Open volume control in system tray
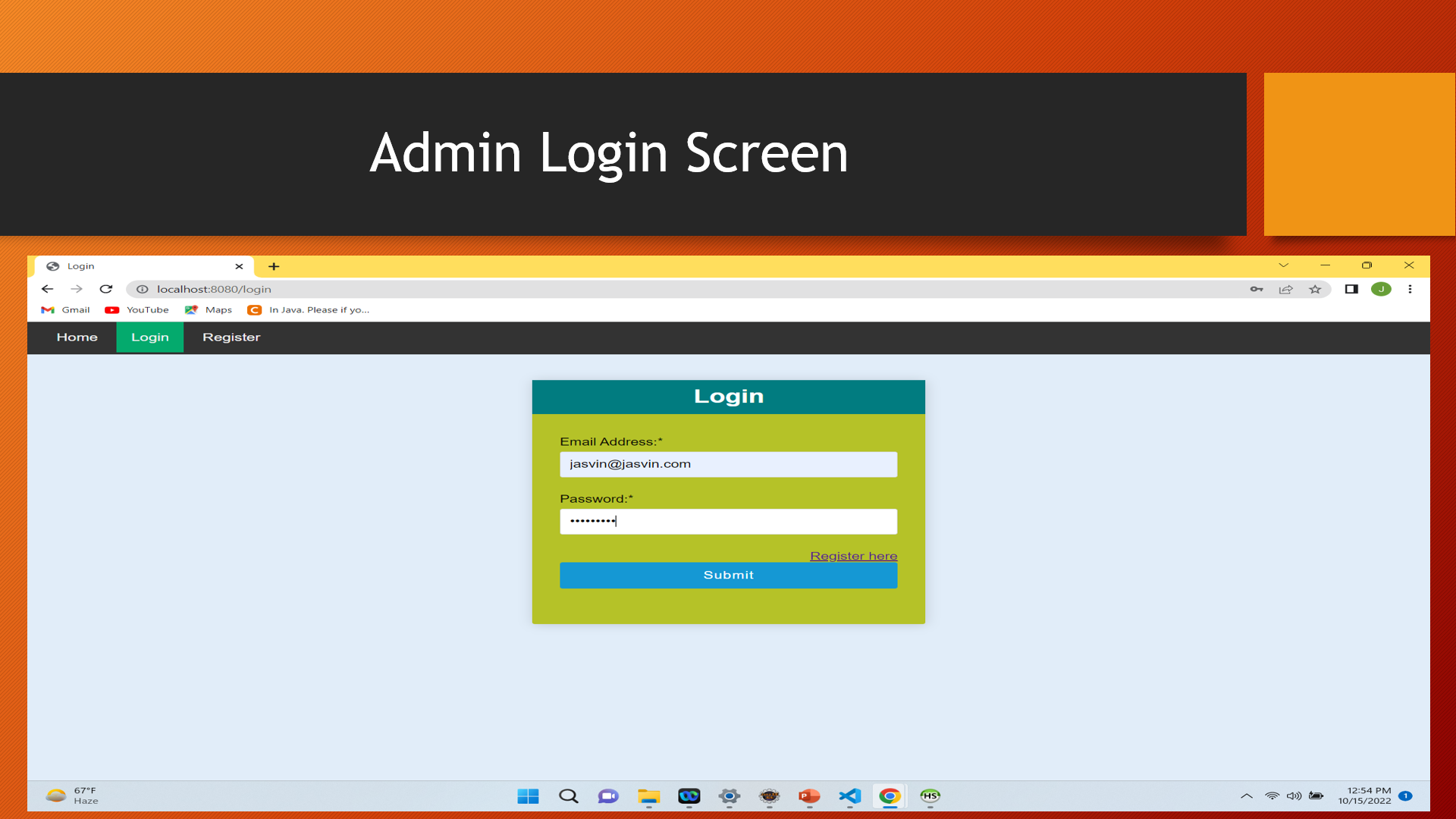Viewport: 1456px width, 819px height. [1294, 795]
